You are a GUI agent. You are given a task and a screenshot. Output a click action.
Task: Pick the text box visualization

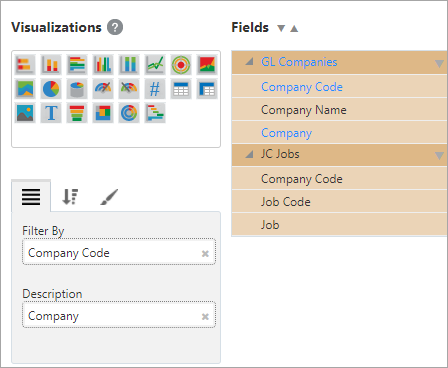[x=51, y=113]
